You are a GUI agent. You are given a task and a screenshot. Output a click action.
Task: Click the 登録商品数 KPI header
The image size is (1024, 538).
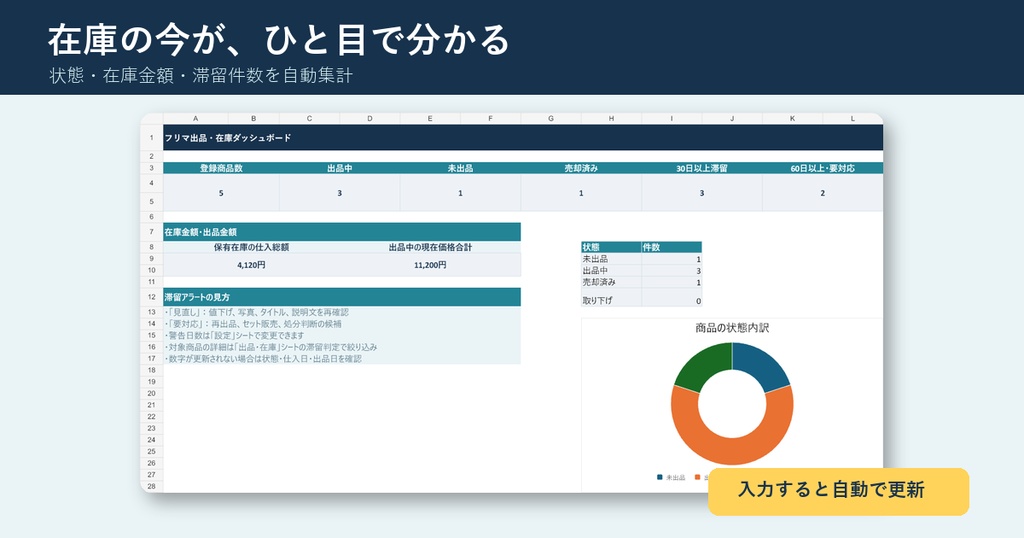point(221,168)
